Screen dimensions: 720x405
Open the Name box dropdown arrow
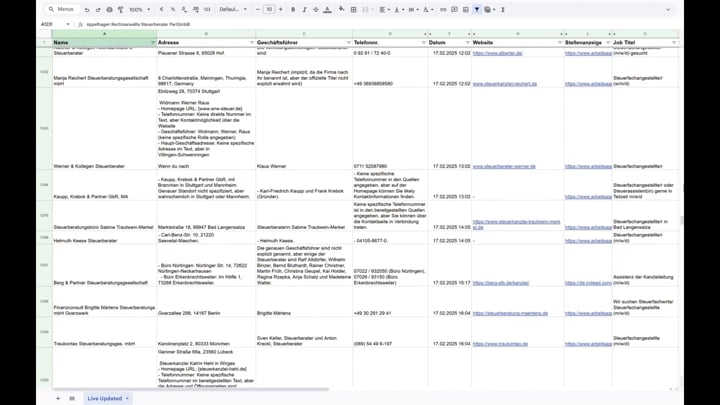click(68, 24)
